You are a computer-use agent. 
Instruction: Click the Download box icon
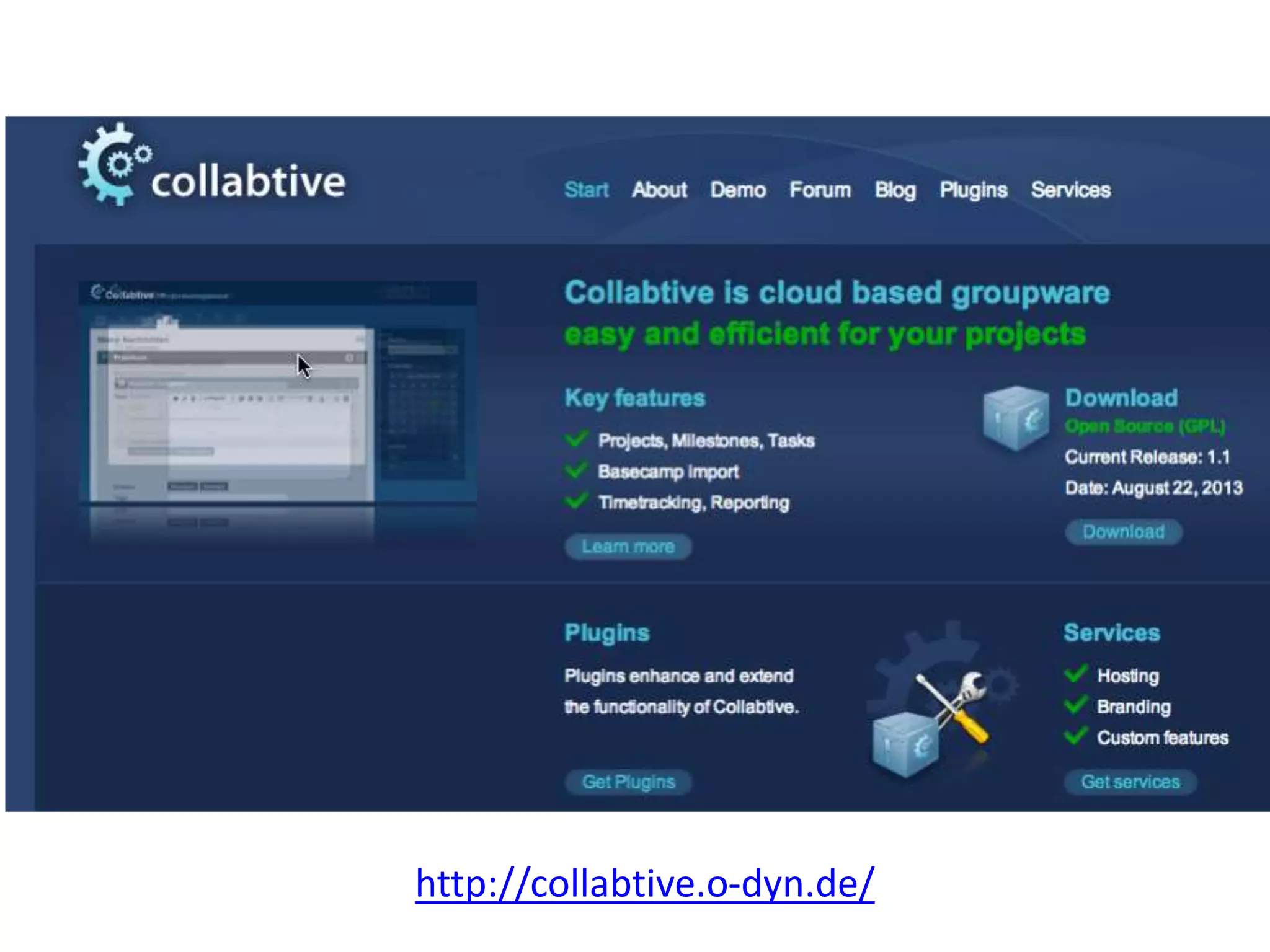pos(1016,418)
